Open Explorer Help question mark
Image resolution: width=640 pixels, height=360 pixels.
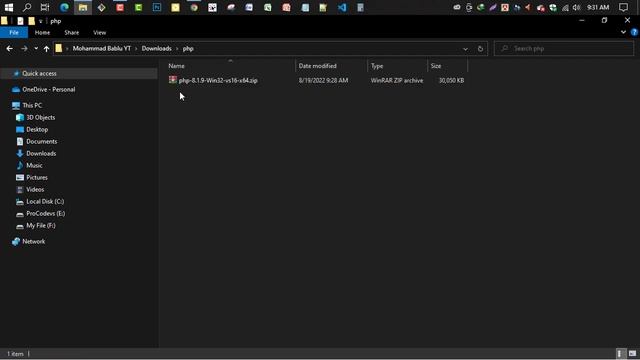pyautogui.click(x=634, y=32)
